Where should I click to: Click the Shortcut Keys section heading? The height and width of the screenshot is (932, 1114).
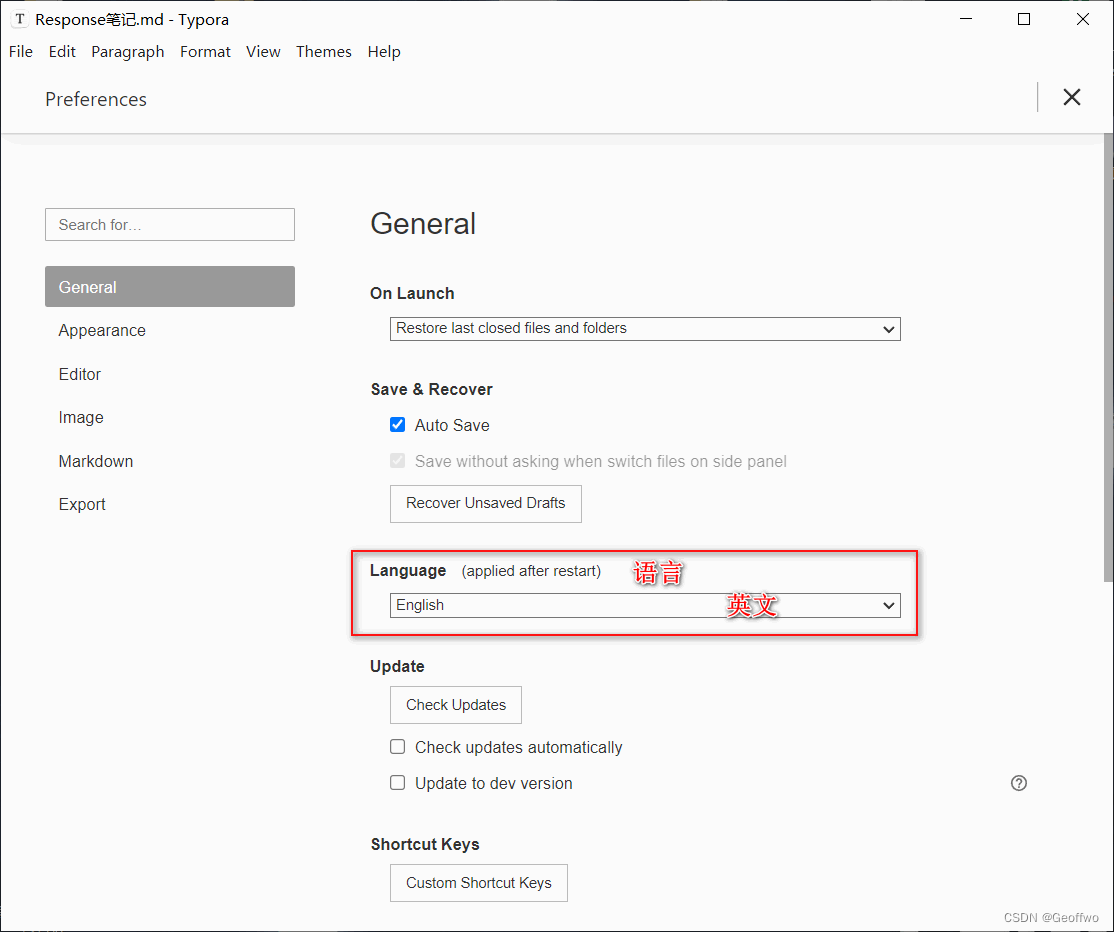[x=425, y=844]
